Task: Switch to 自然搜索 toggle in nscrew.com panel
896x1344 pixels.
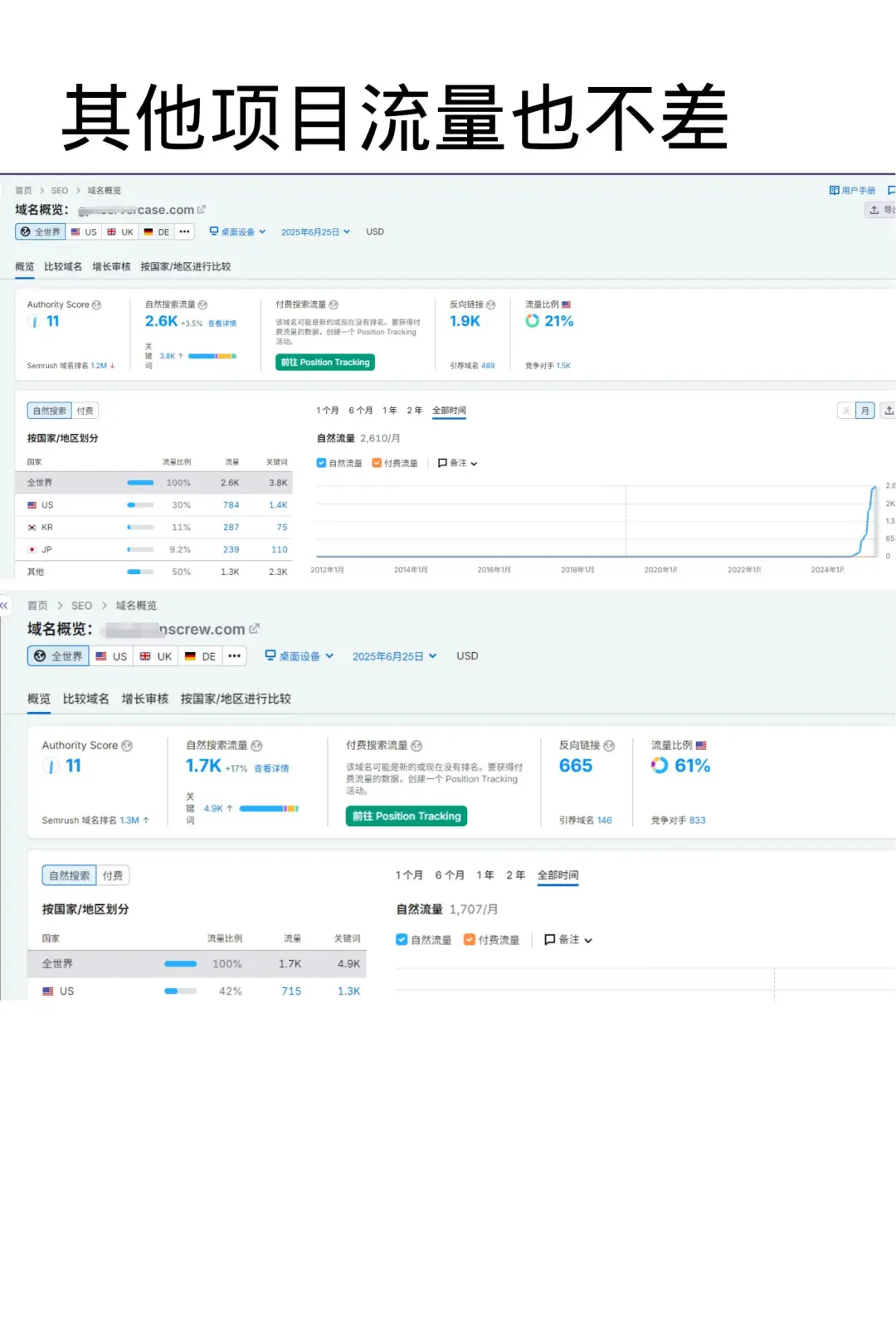Action: pyautogui.click(x=70, y=875)
